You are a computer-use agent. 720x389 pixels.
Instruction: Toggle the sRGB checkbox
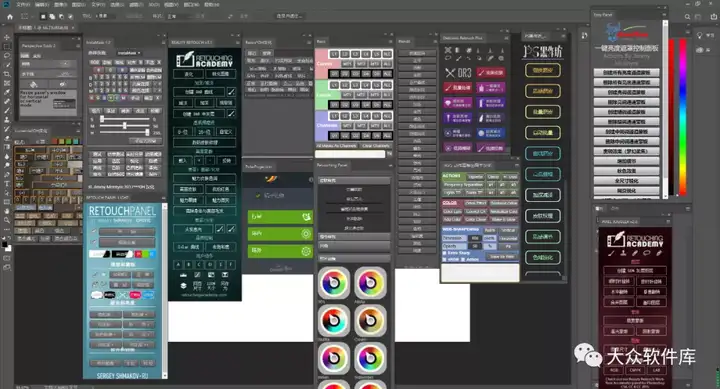[x=444, y=259]
